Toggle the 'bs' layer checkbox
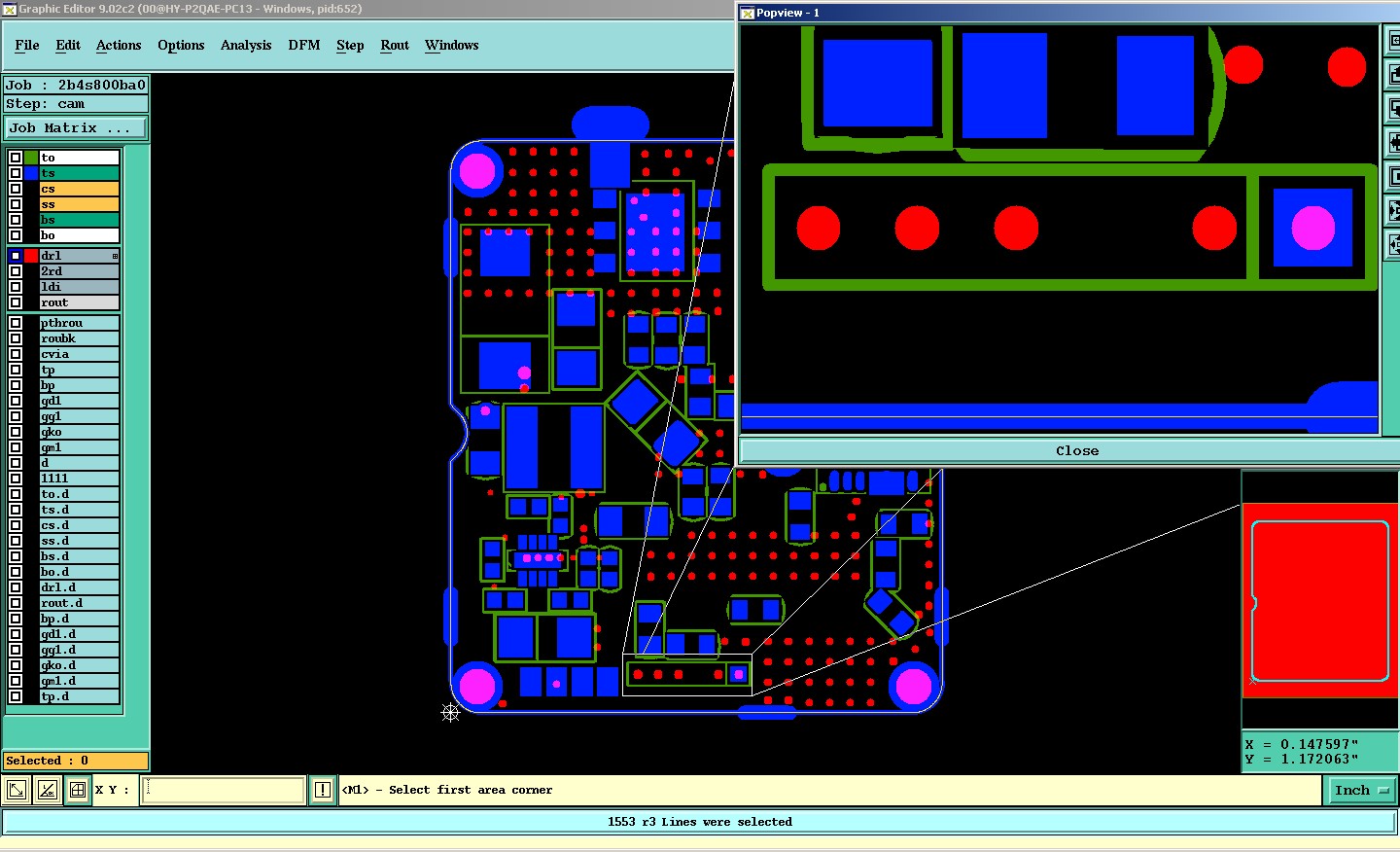Screen dimensions: 1400x852 16,220
